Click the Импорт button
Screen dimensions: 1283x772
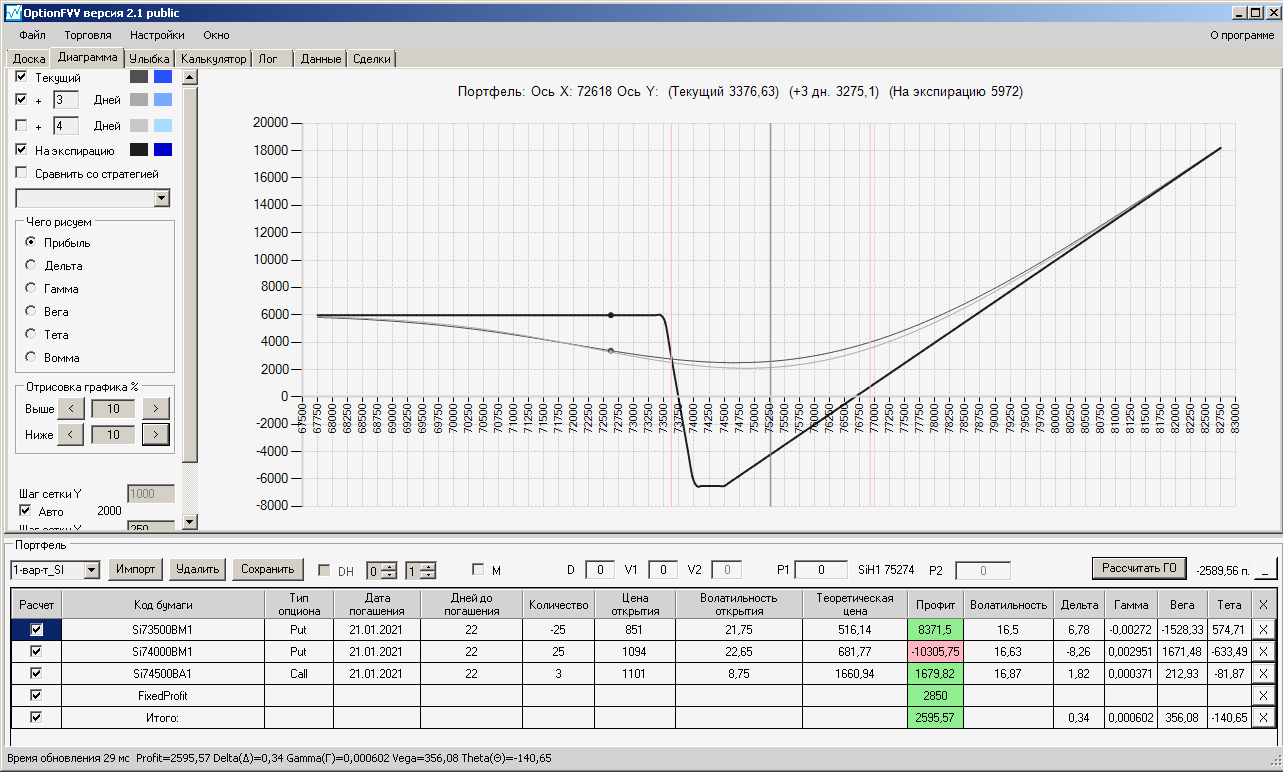136,569
